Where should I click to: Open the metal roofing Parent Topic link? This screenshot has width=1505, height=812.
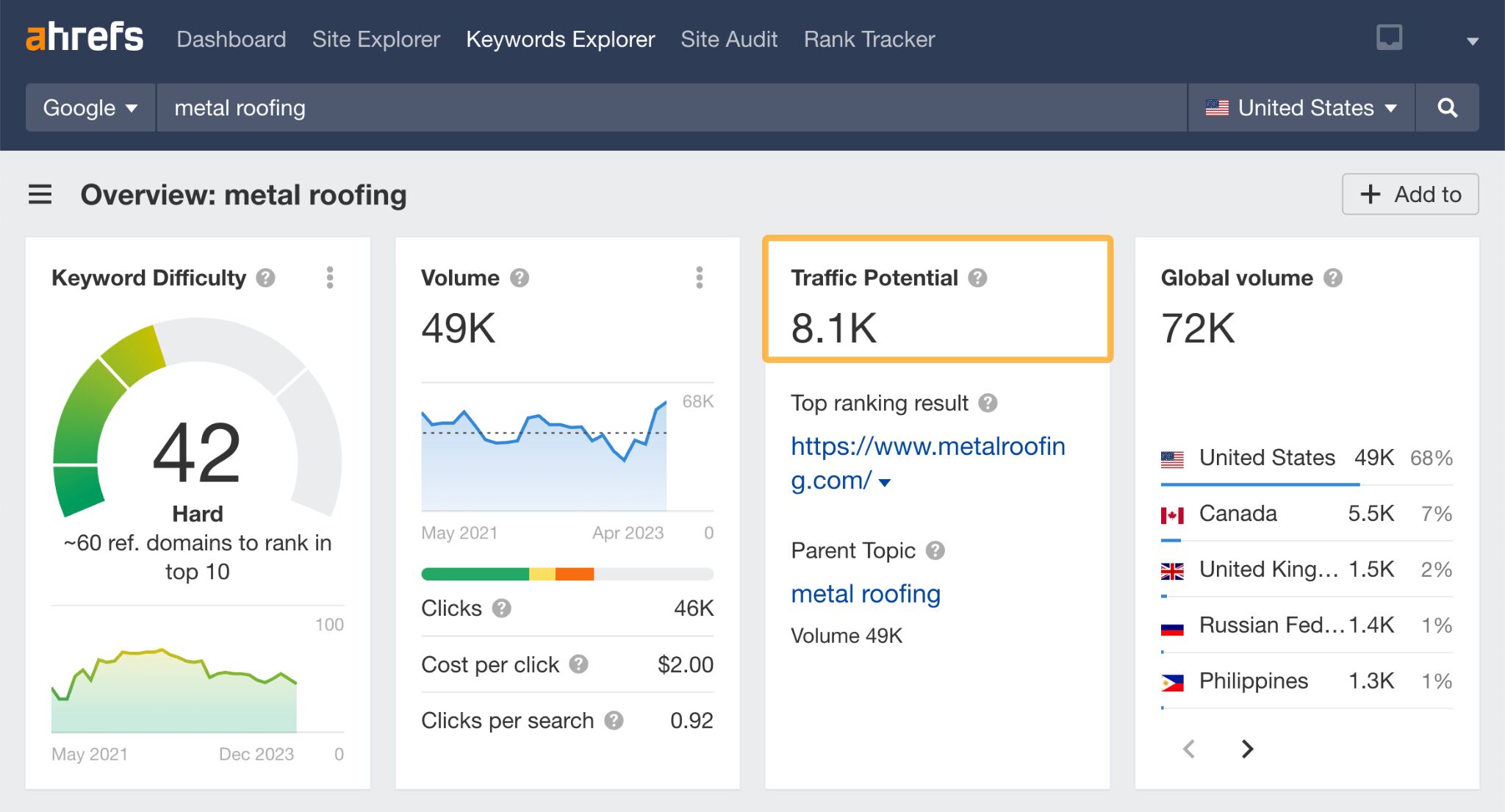point(865,593)
